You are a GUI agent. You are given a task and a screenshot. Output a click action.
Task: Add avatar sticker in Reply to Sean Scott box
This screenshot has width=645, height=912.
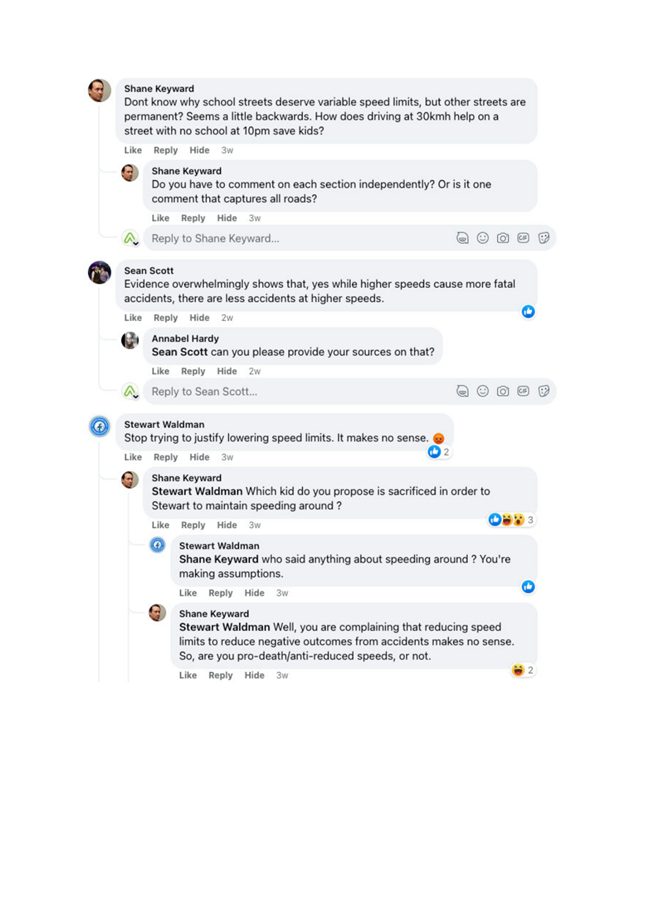(x=462, y=391)
